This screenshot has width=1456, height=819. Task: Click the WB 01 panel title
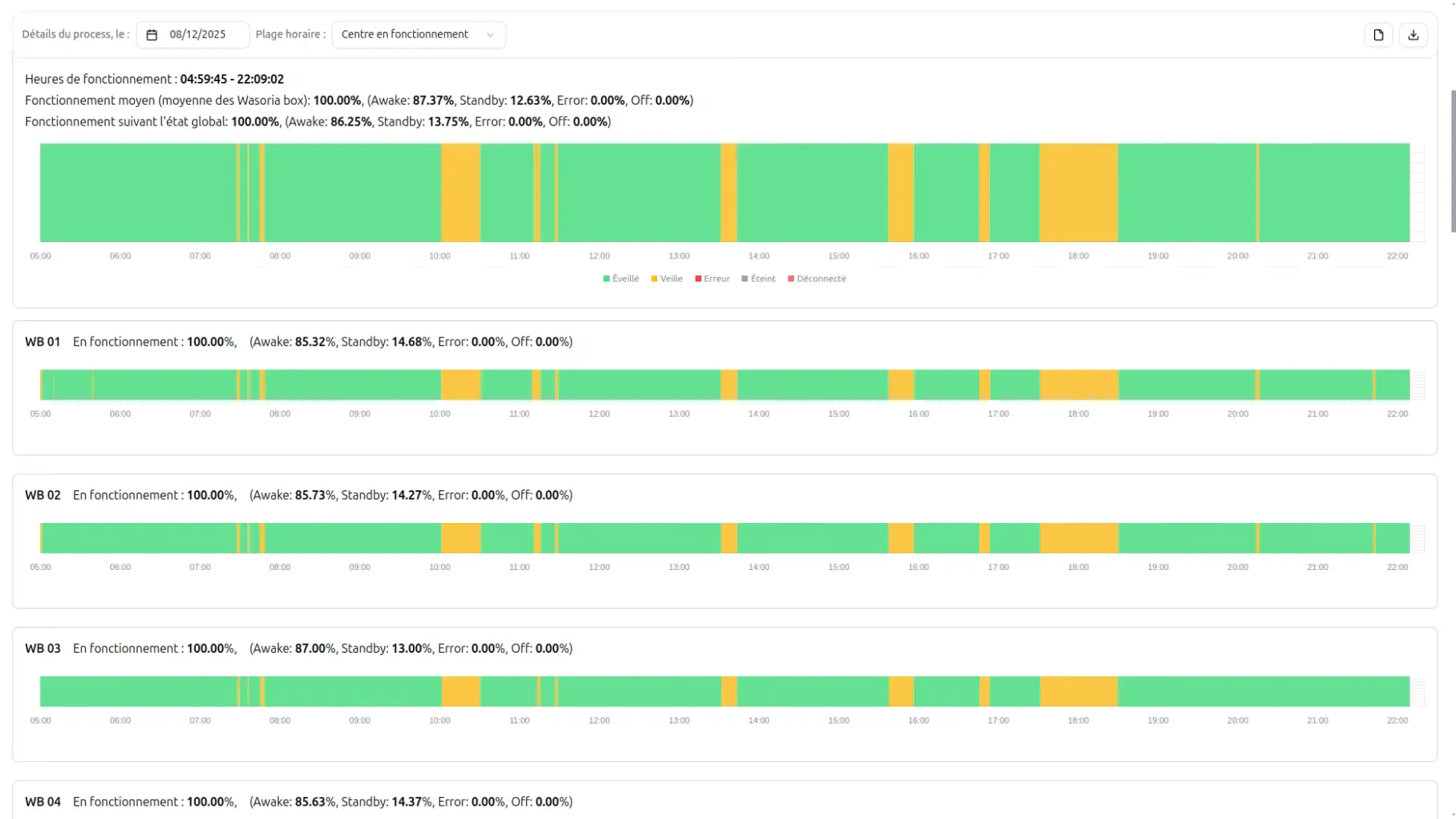click(x=43, y=342)
